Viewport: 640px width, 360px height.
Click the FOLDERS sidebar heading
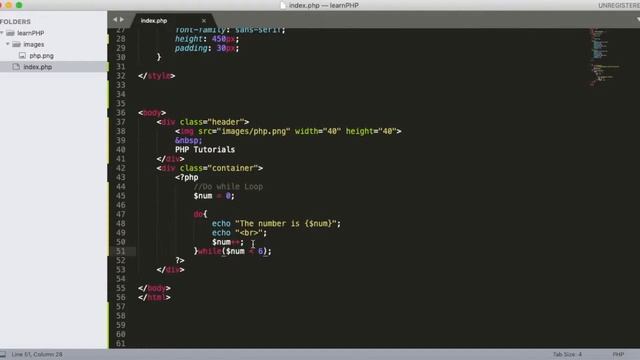pos(16,22)
